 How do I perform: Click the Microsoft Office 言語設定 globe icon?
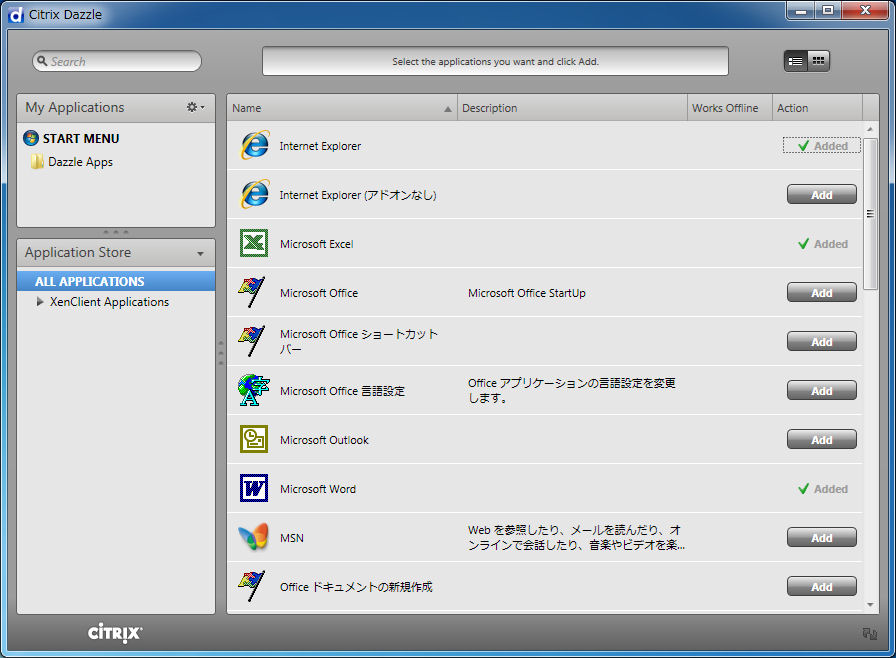coord(254,391)
